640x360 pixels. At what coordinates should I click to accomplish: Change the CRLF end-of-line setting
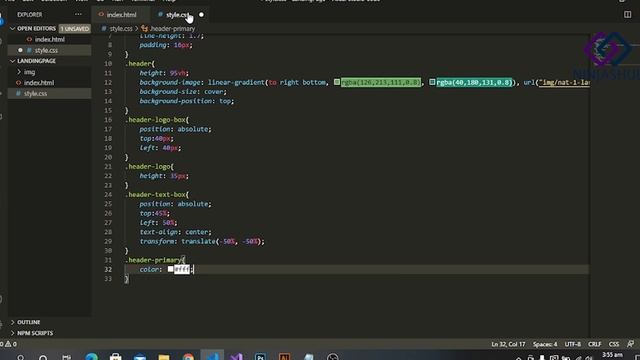pyautogui.click(x=594, y=344)
